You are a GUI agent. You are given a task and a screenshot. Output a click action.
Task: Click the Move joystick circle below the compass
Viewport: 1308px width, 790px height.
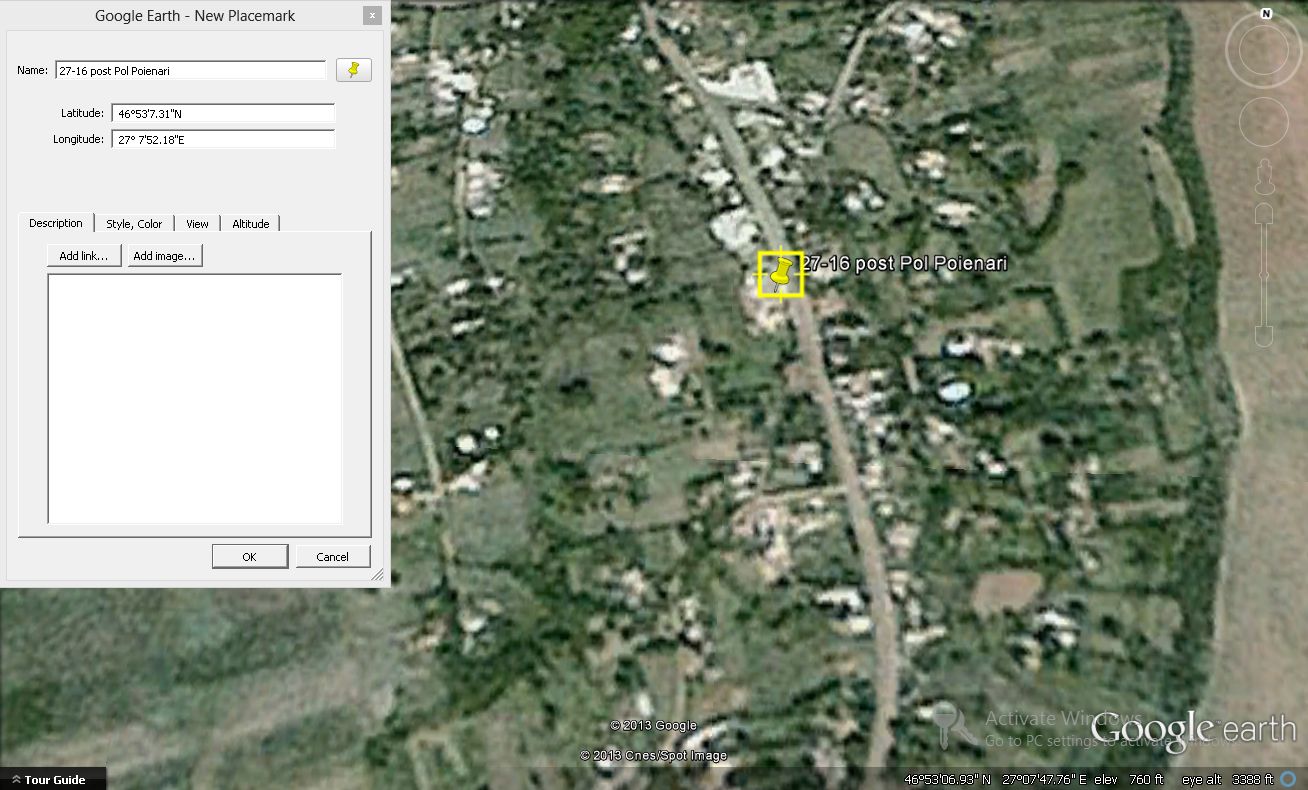1263,122
